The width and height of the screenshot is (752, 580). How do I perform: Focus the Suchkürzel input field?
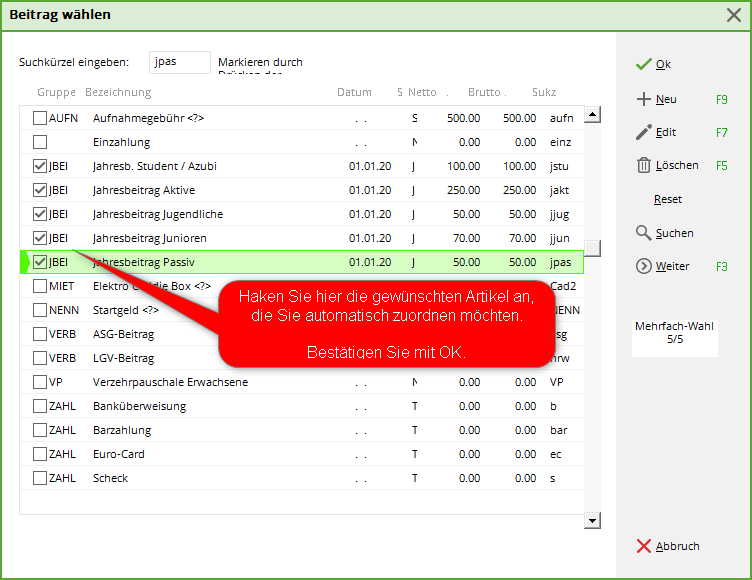click(x=179, y=62)
